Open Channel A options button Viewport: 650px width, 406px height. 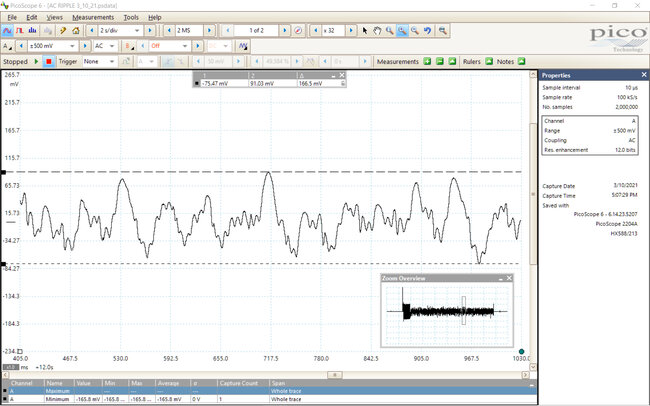(8, 46)
